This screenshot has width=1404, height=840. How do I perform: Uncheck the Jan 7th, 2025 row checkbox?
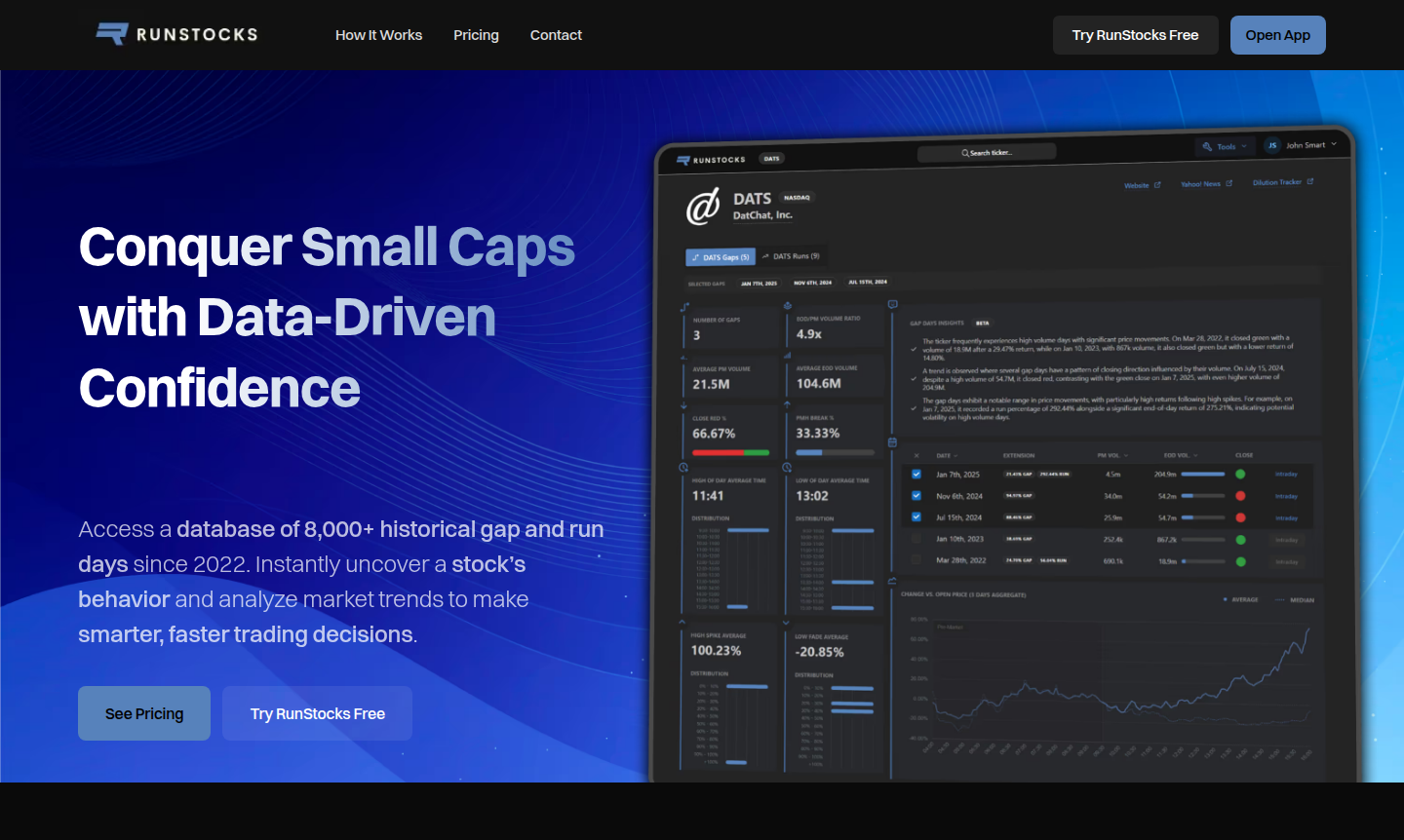pyautogui.click(x=916, y=475)
